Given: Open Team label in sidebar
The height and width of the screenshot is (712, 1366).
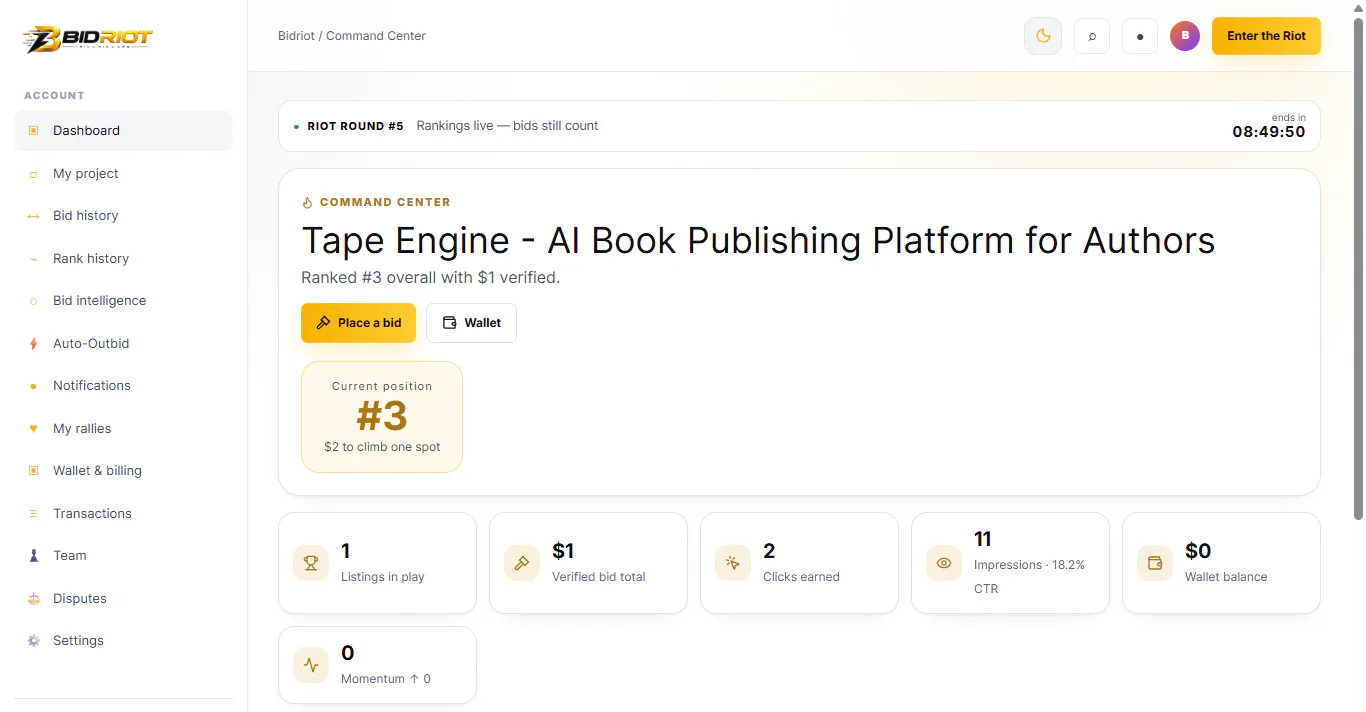Looking at the screenshot, I should (x=70, y=556).
